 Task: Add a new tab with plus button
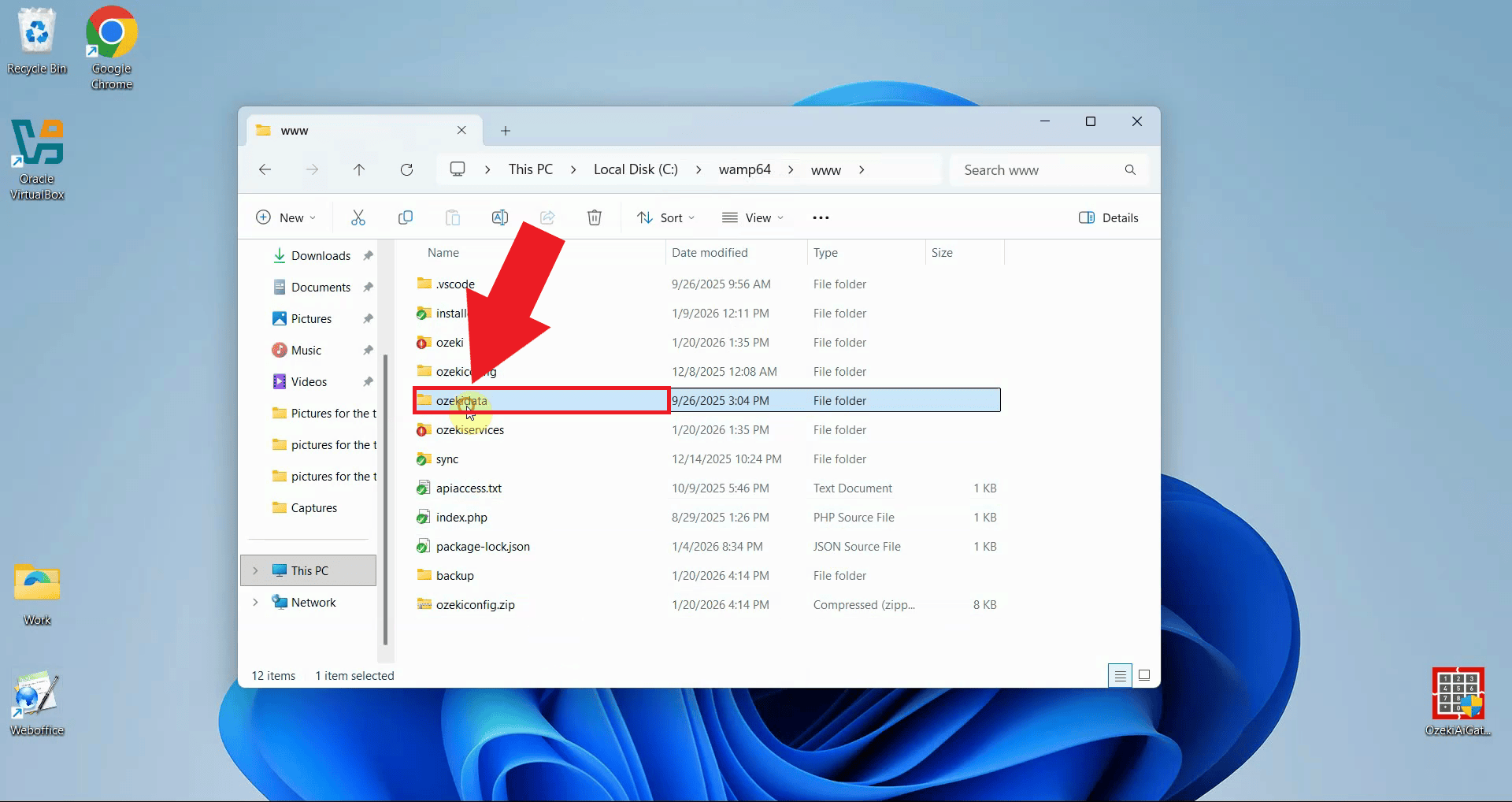[x=506, y=131]
